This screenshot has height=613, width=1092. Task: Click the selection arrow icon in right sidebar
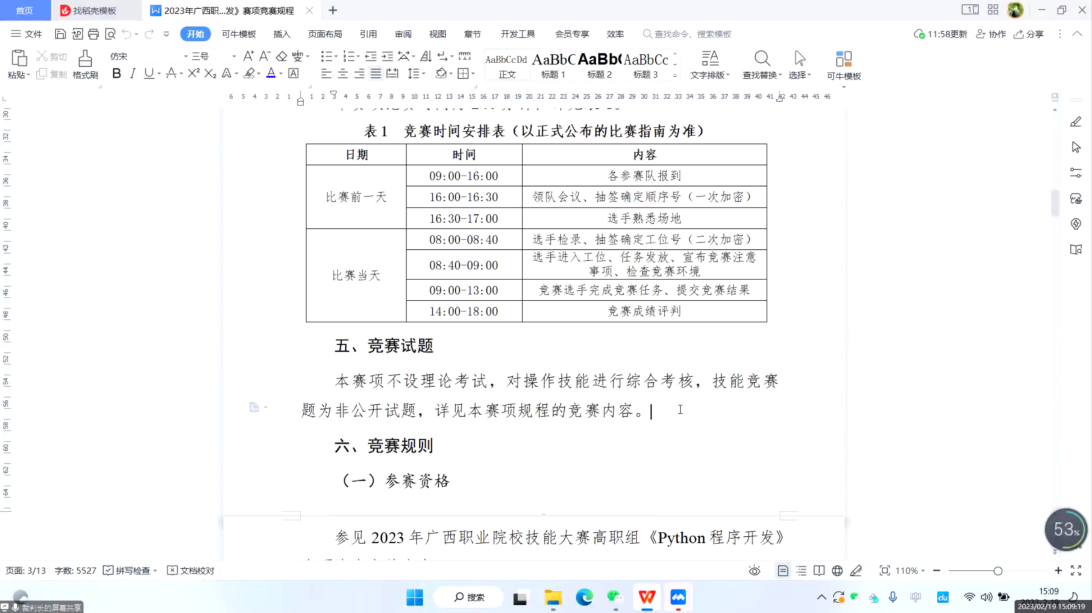coord(1076,147)
